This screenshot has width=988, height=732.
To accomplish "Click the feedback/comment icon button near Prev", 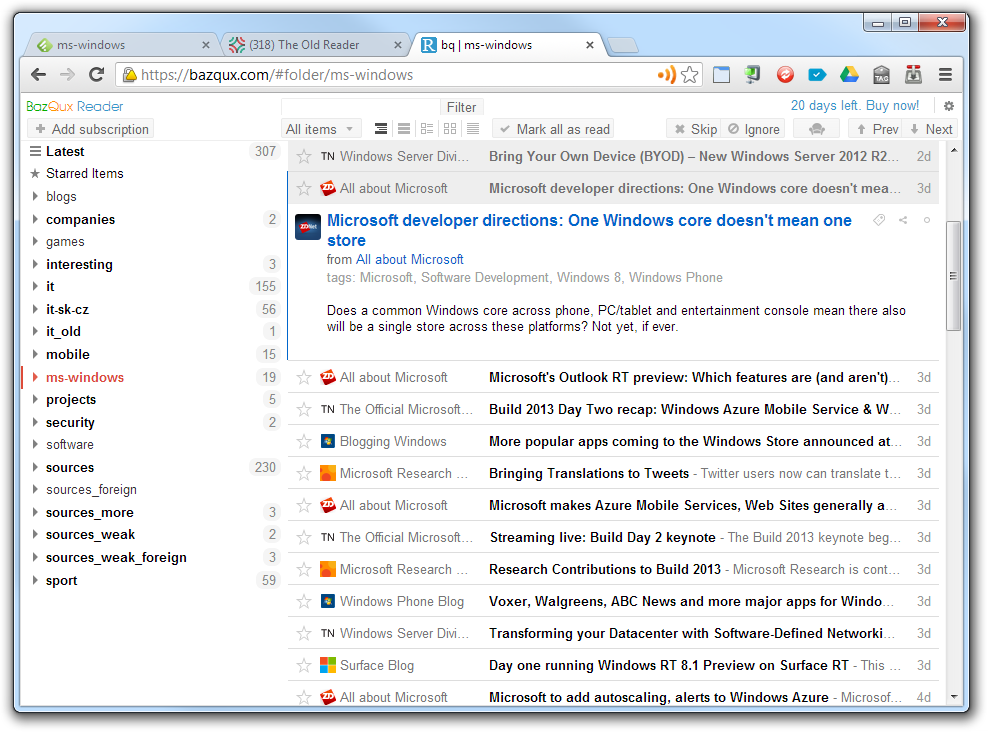I will [x=817, y=129].
